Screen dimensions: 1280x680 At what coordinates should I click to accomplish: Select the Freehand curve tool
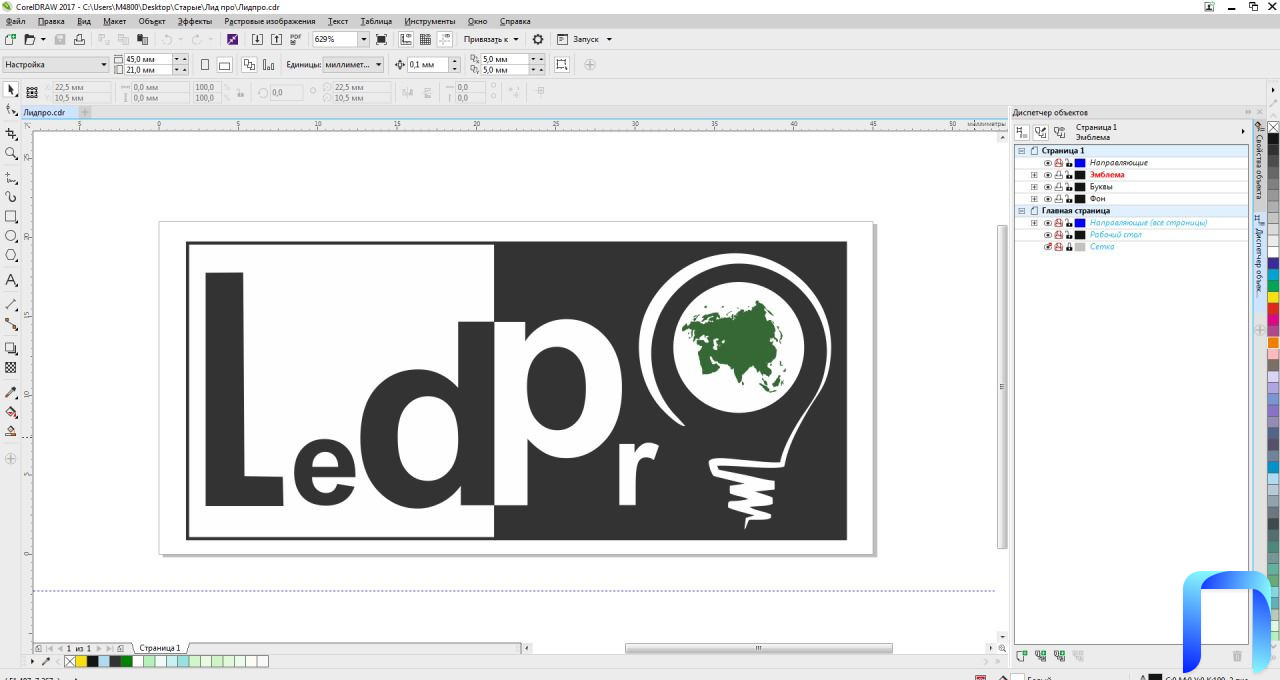click(11, 177)
